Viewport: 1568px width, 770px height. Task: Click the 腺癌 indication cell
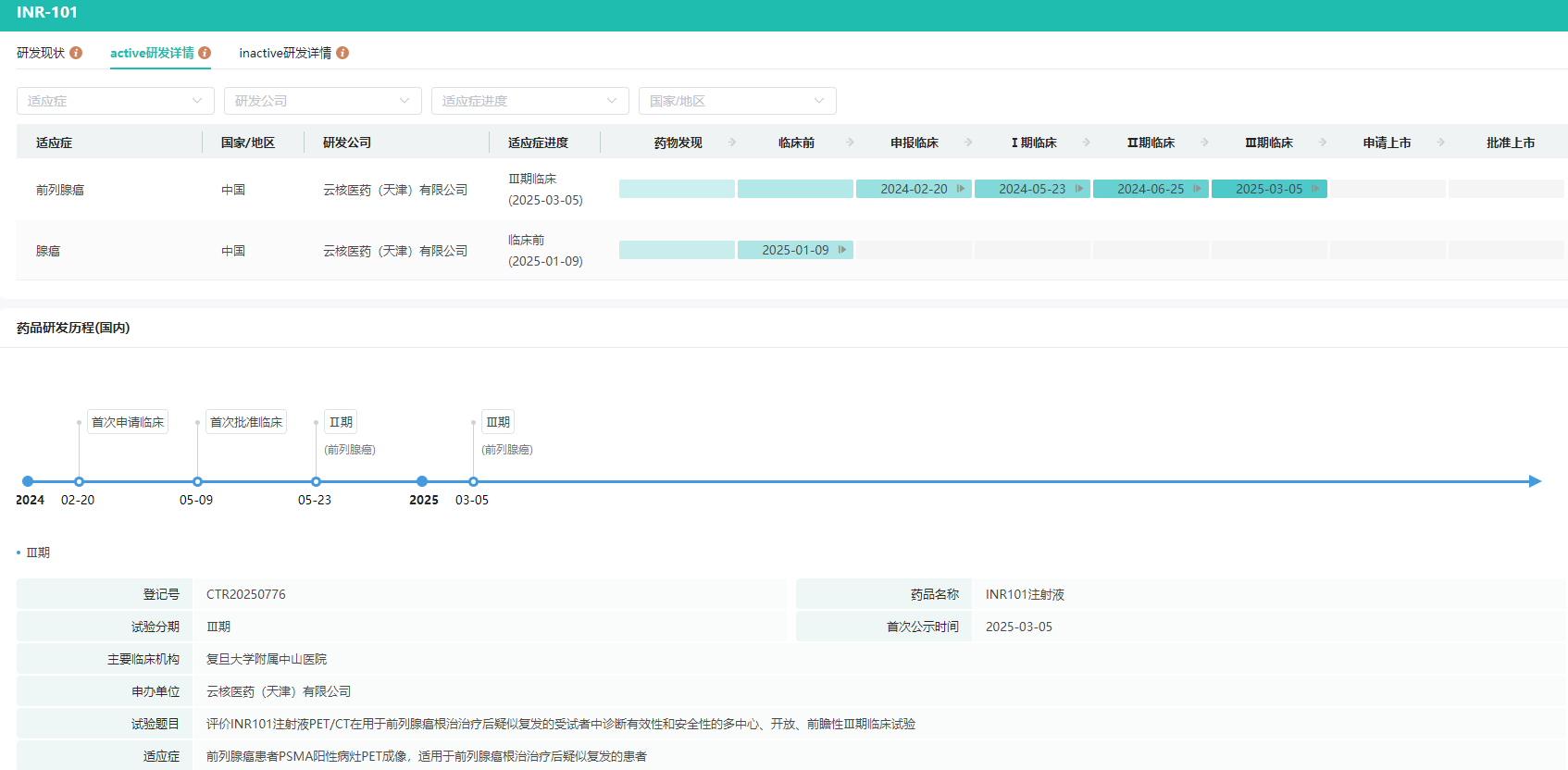(48, 251)
